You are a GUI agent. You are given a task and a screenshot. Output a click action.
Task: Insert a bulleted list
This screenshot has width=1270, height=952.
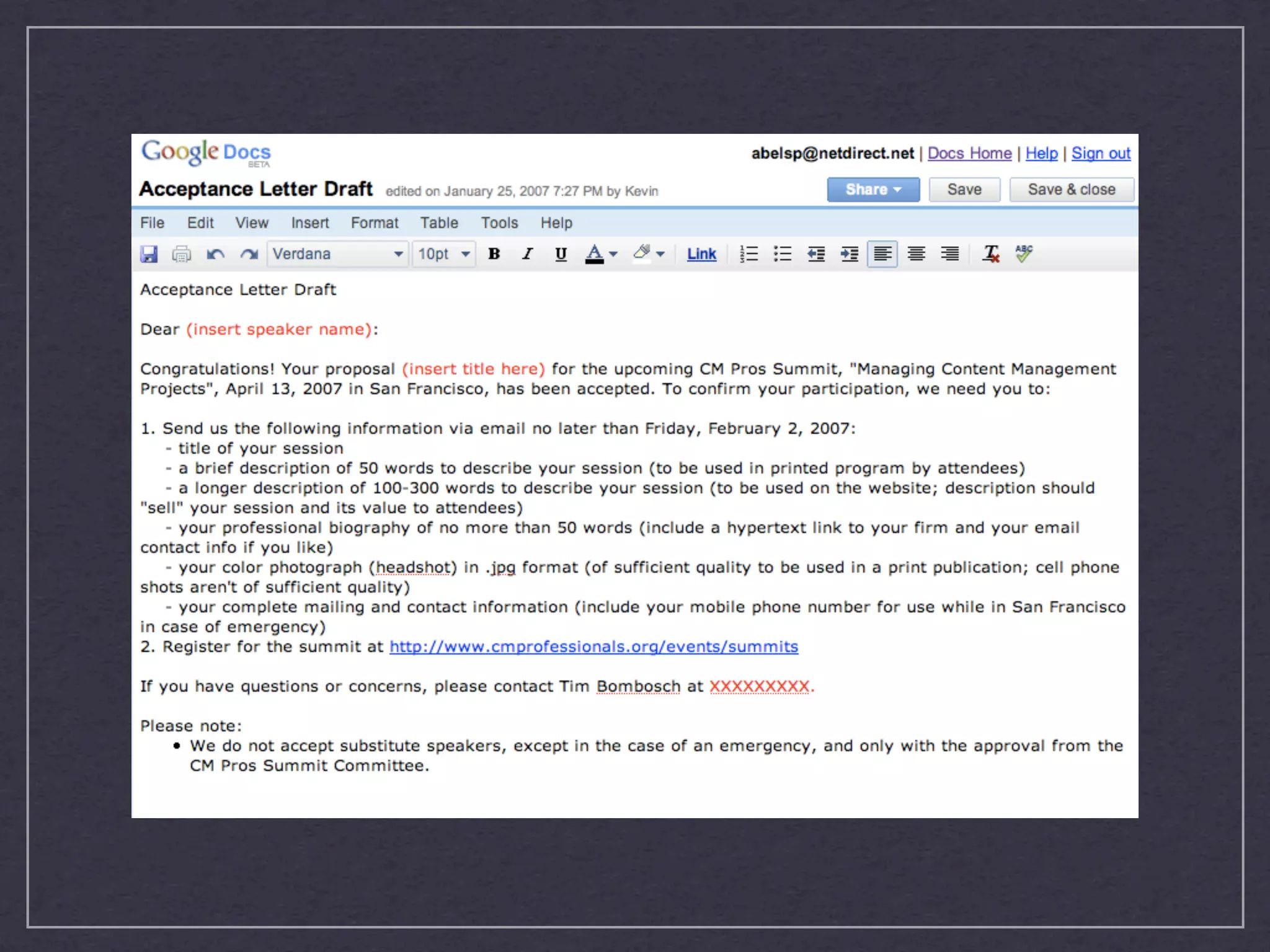click(x=783, y=254)
